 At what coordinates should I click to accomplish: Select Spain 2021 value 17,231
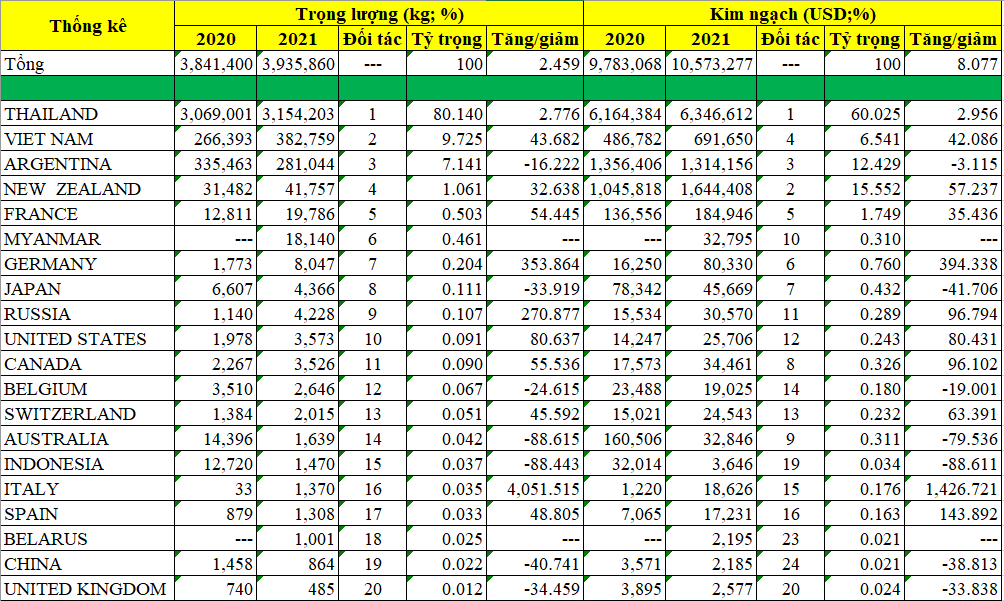(711, 513)
